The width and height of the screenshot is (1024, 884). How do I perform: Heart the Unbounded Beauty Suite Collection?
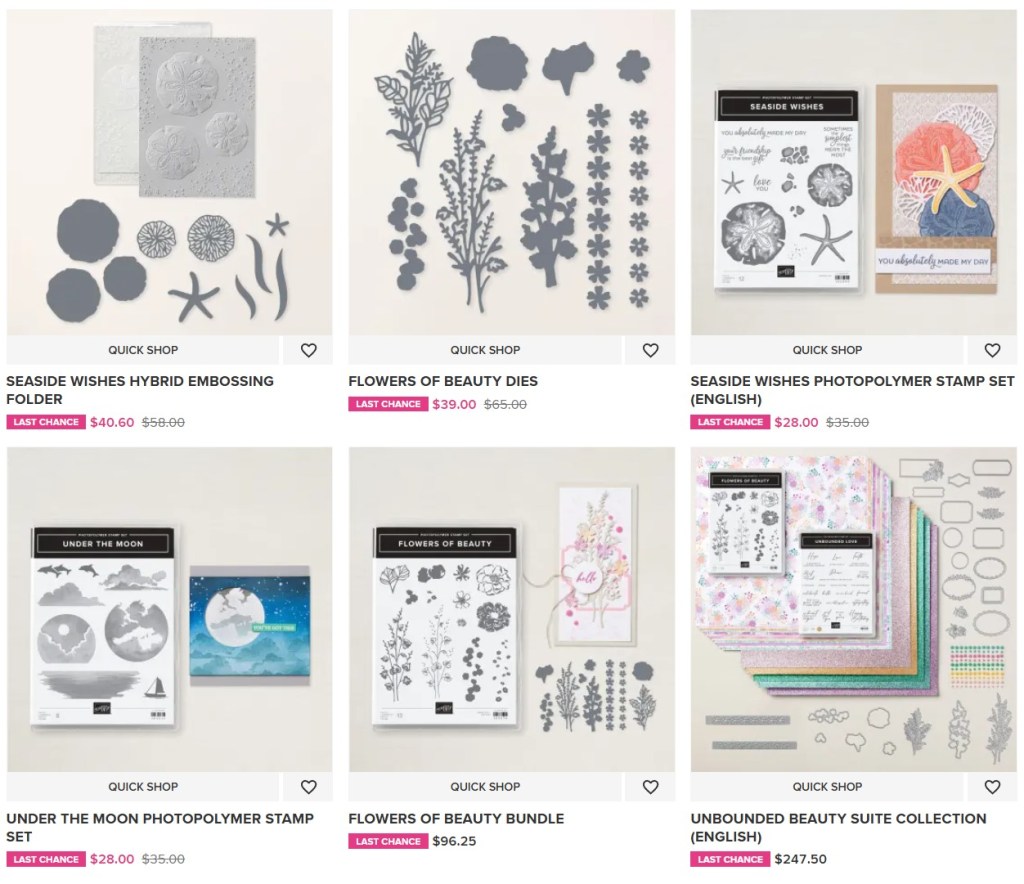[x=992, y=787]
